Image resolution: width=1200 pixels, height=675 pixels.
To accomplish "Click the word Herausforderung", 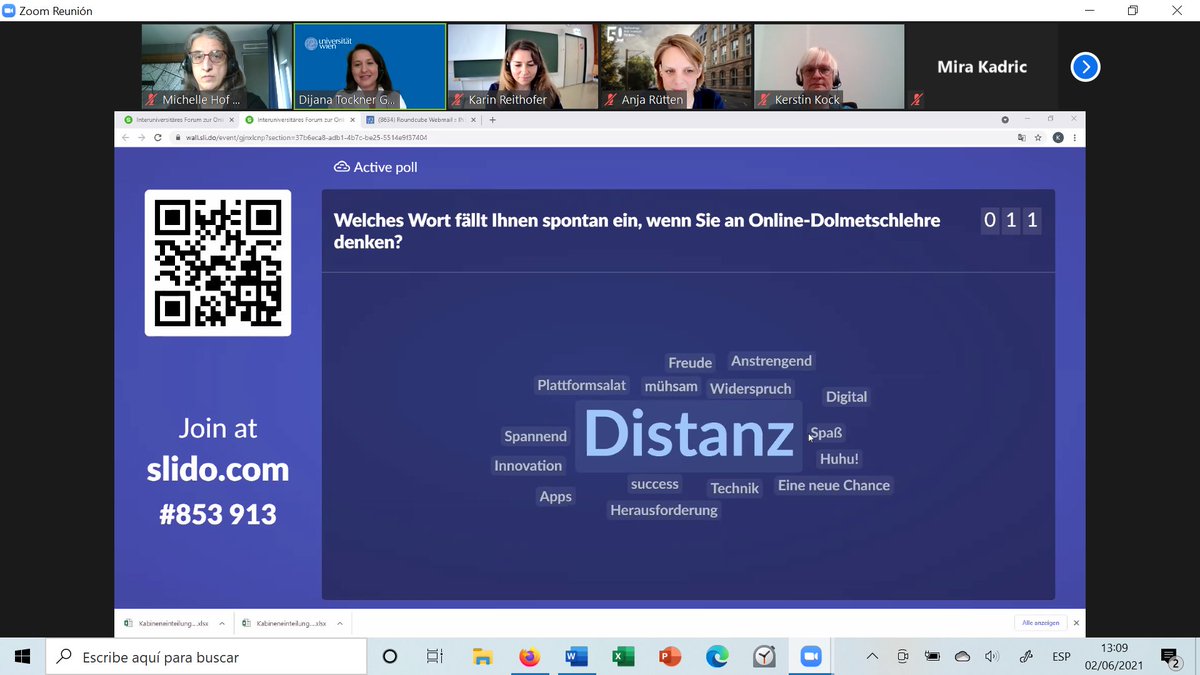I will tap(664, 510).
